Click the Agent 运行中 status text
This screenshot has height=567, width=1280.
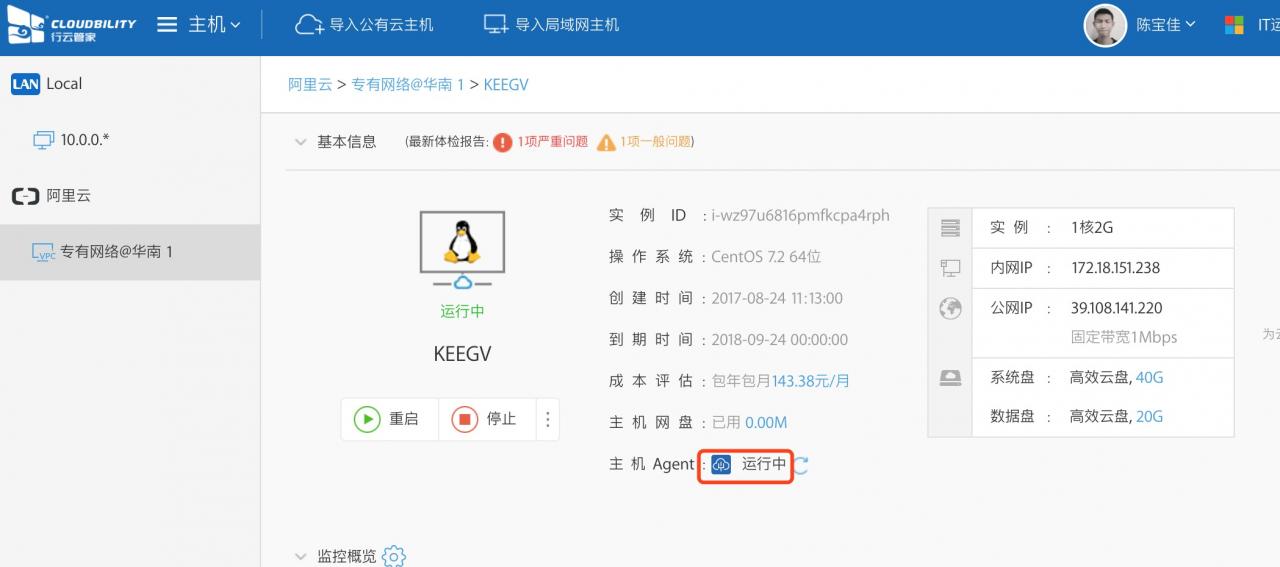764,464
